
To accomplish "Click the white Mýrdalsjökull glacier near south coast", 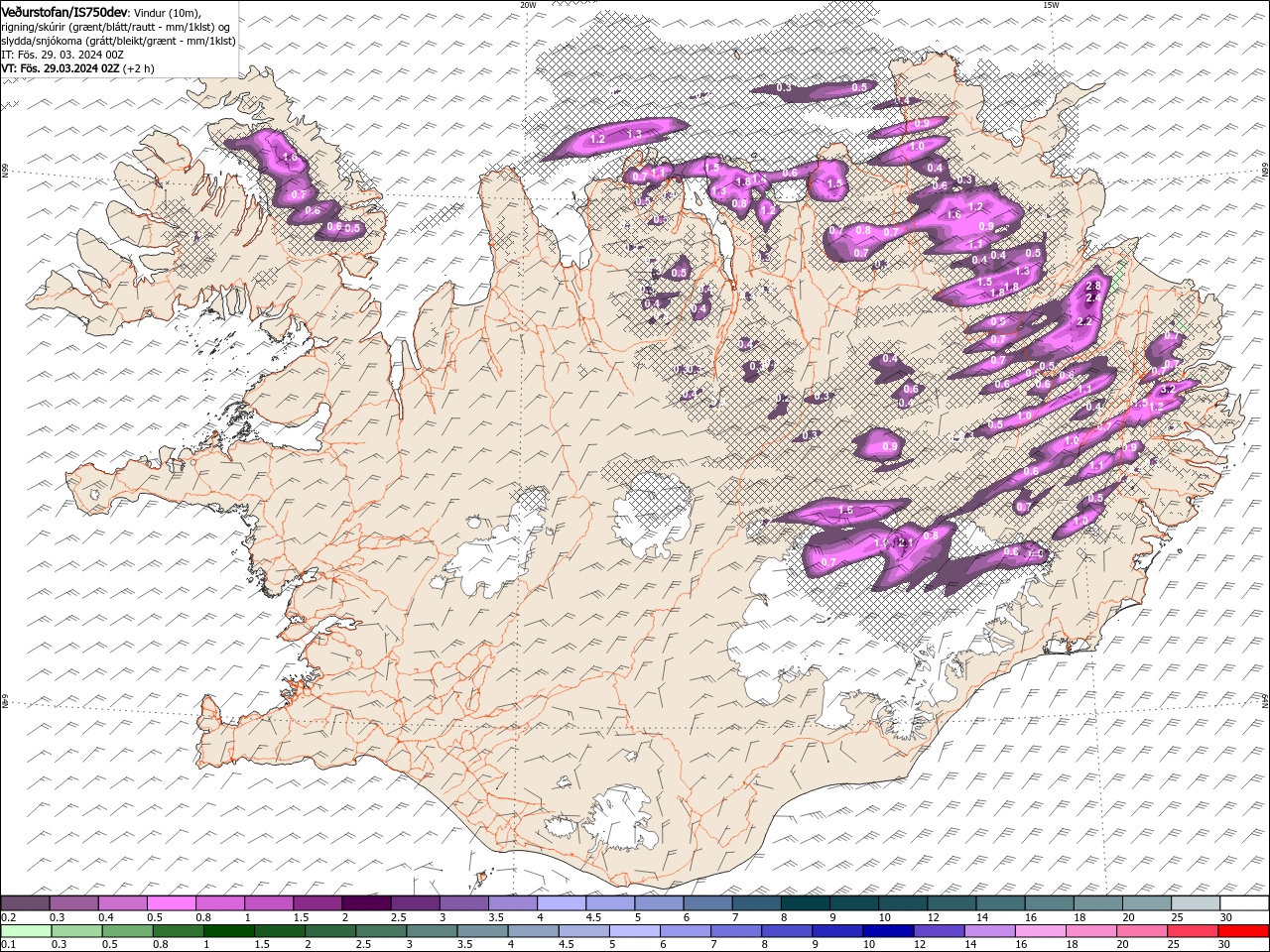I will pyautogui.click(x=620, y=818).
